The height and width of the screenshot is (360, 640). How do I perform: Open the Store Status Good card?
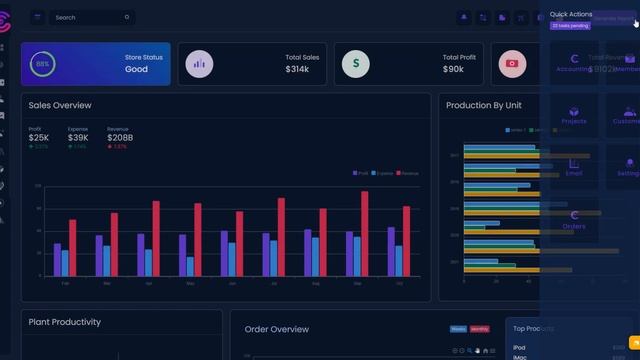[96, 64]
